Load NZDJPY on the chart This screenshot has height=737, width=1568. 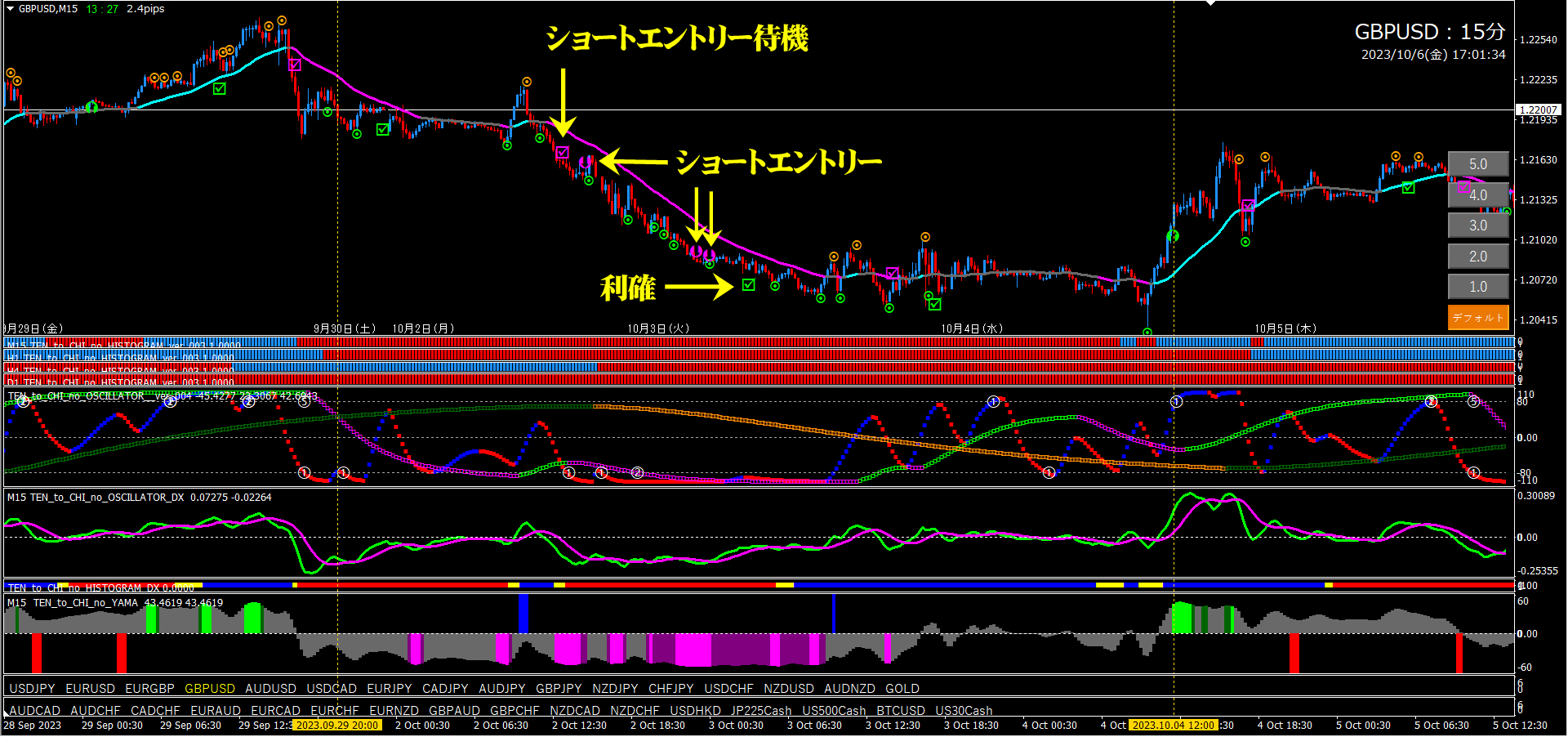point(616,689)
